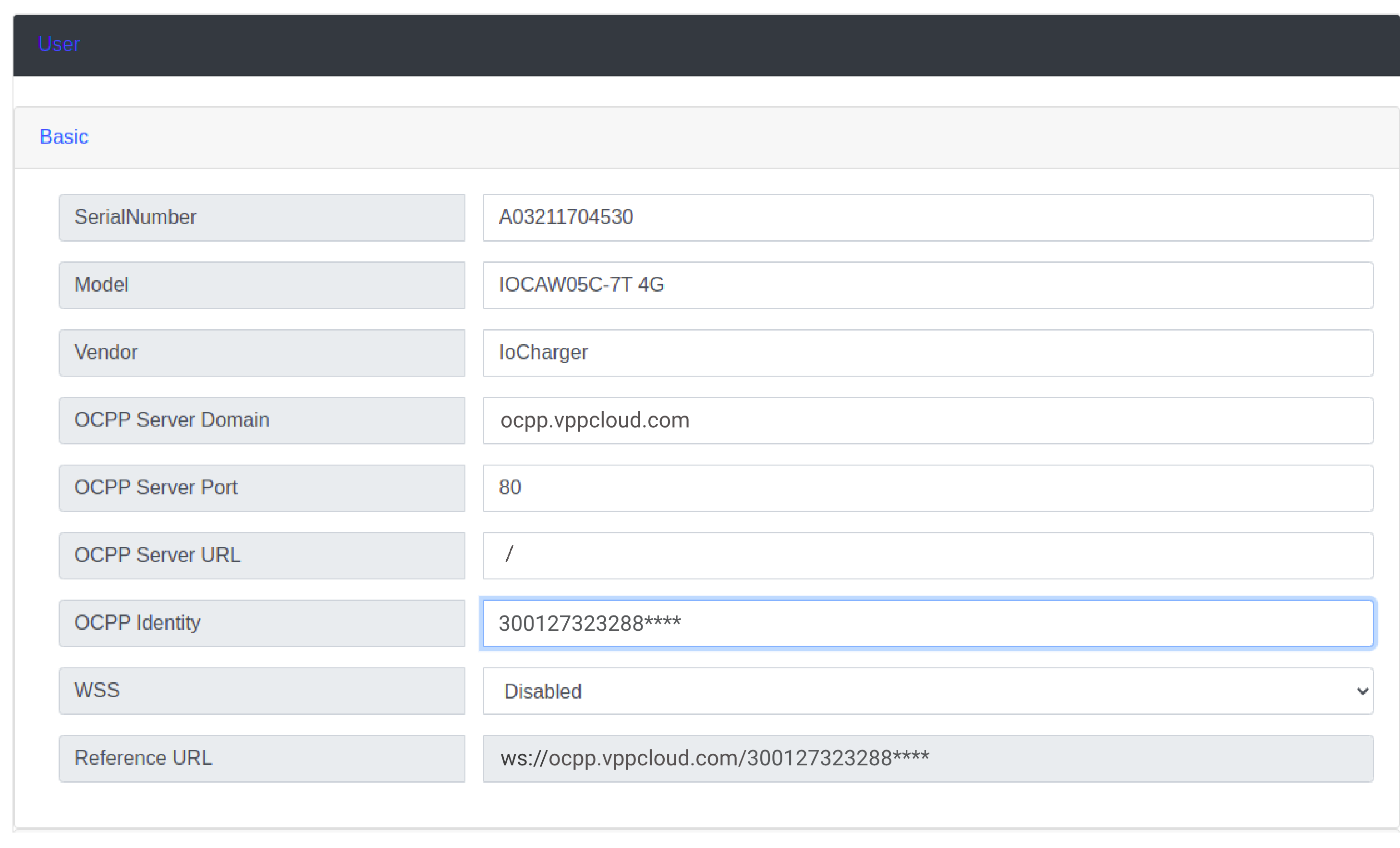Image resolution: width=1400 pixels, height=848 pixels.
Task: Select the Vendor field showing IoCharger
Action: [927, 352]
